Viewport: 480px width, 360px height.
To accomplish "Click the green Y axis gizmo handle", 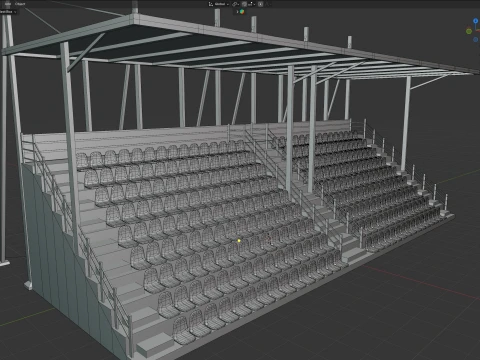I will point(469,31).
